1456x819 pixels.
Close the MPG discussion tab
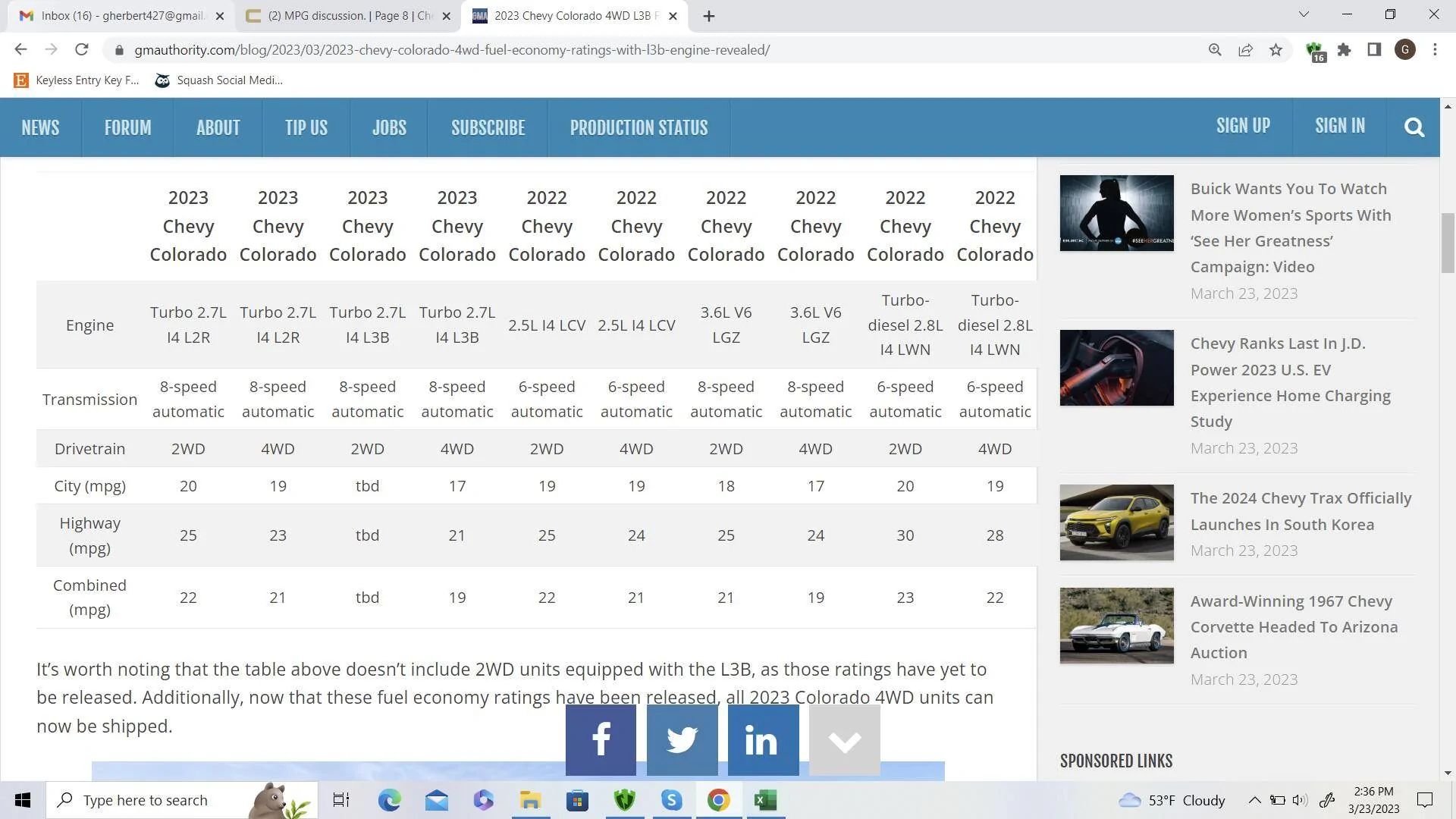(x=447, y=16)
